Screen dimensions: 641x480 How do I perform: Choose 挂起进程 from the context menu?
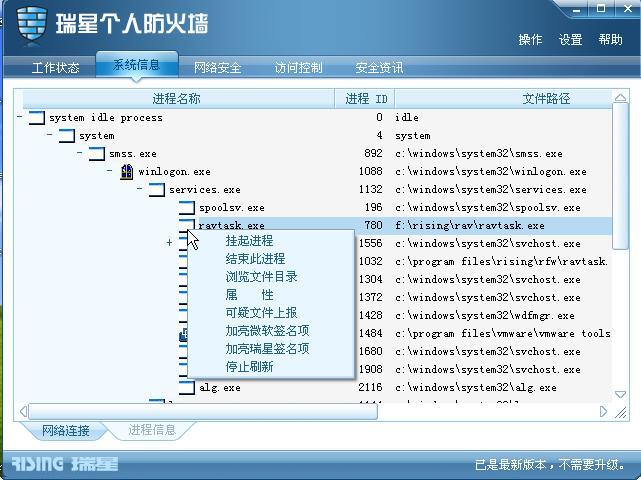click(x=249, y=241)
